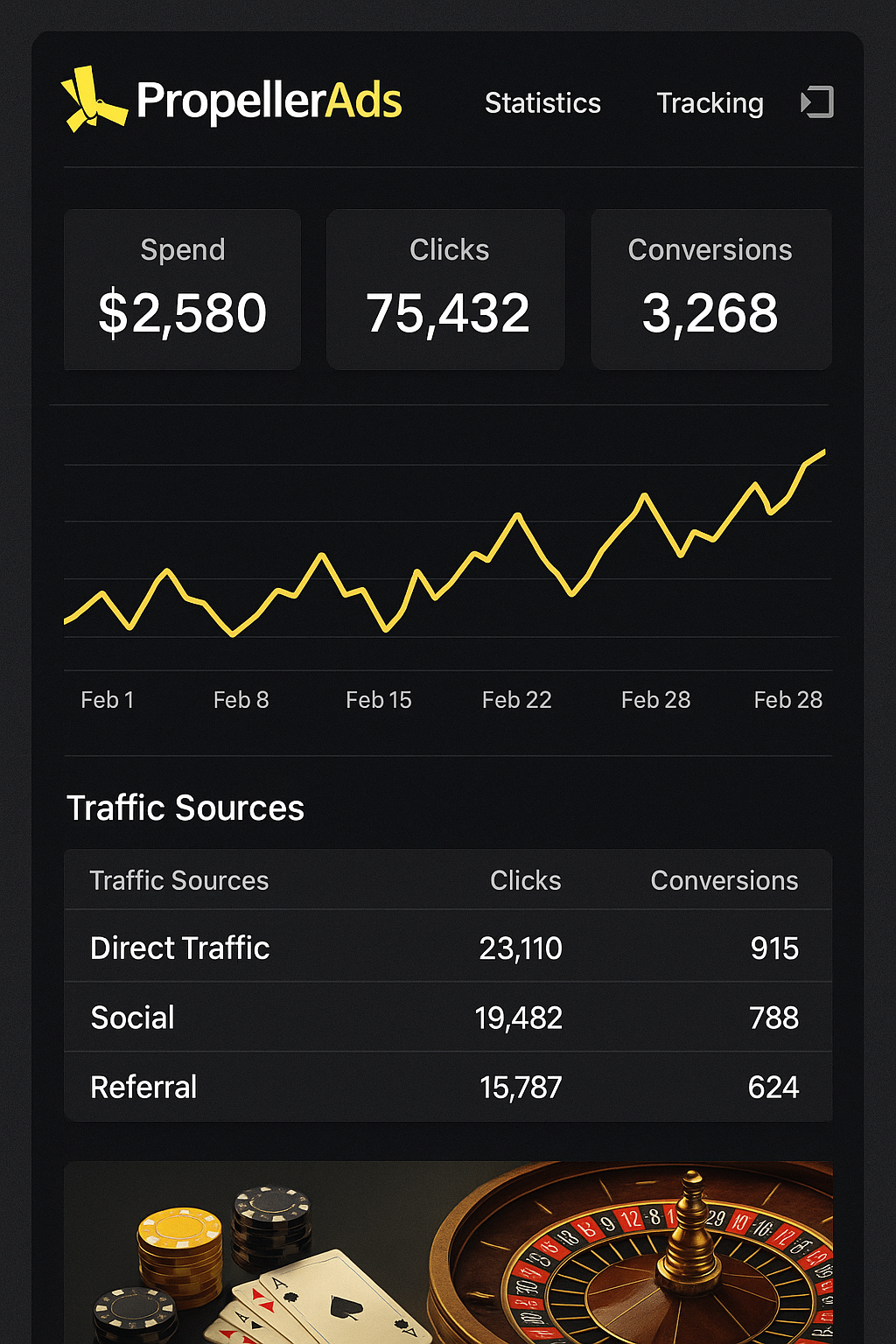Click the Feb 8 date label

tap(241, 700)
